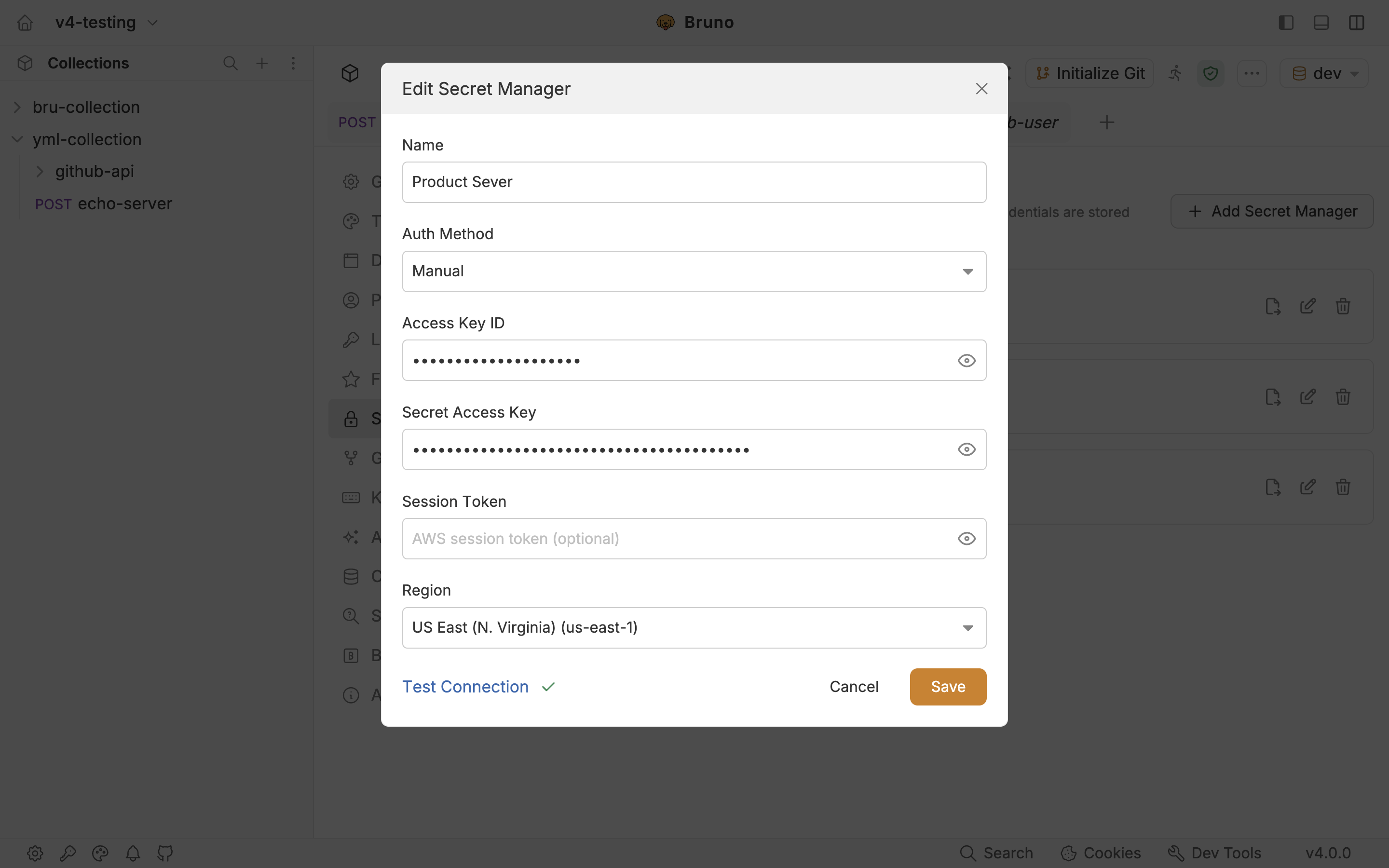Open the POST echo-server request
The image size is (1389, 868).
(x=103, y=204)
